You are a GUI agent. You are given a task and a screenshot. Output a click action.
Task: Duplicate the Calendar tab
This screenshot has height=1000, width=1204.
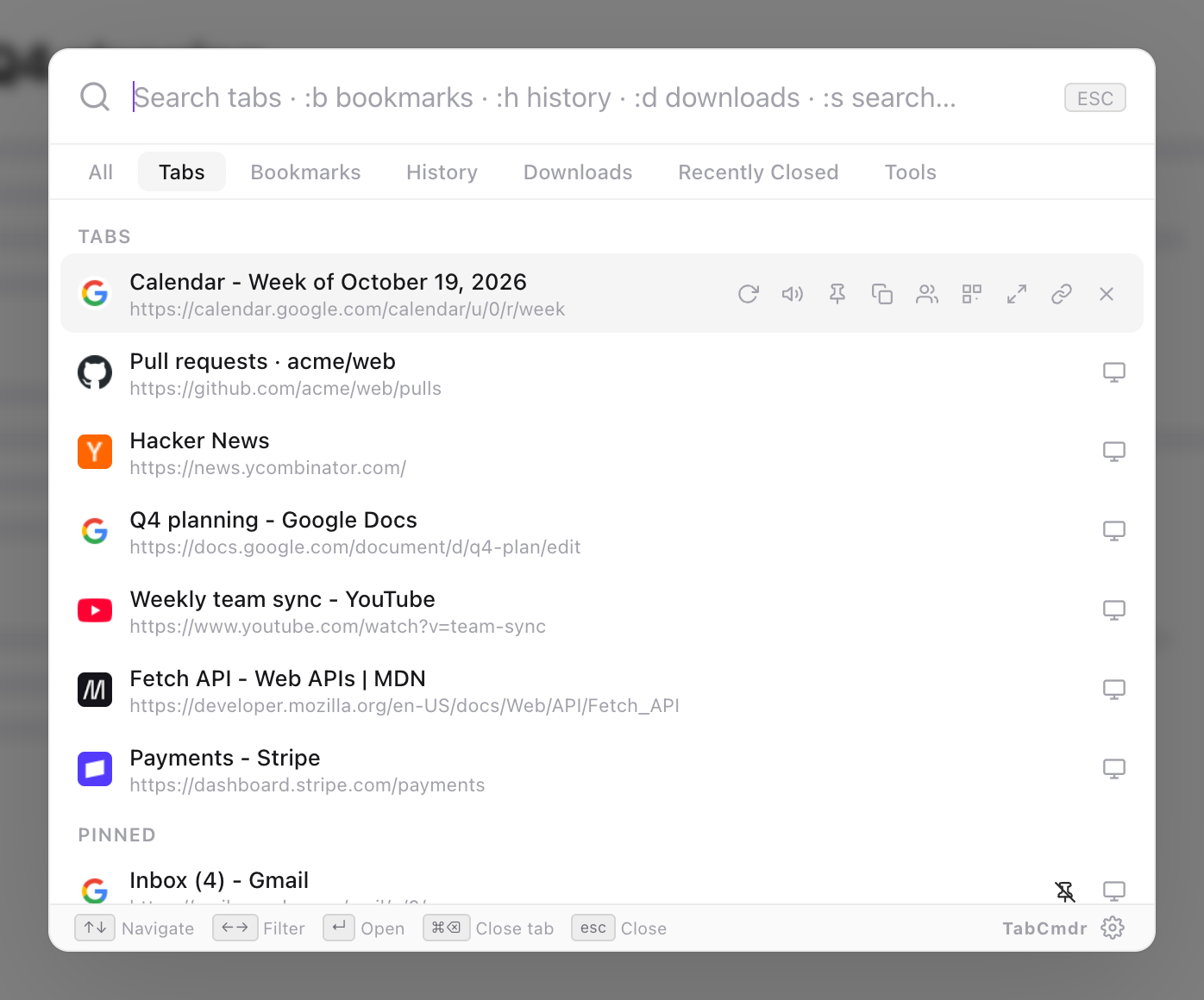[x=882, y=294]
